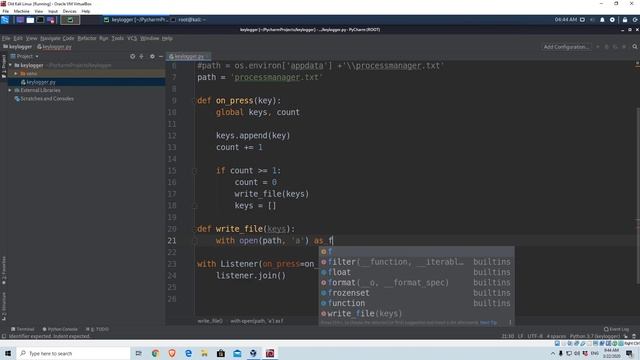Open the Kali applications menu icon
This screenshot has width=640, height=360.
coord(5,20)
